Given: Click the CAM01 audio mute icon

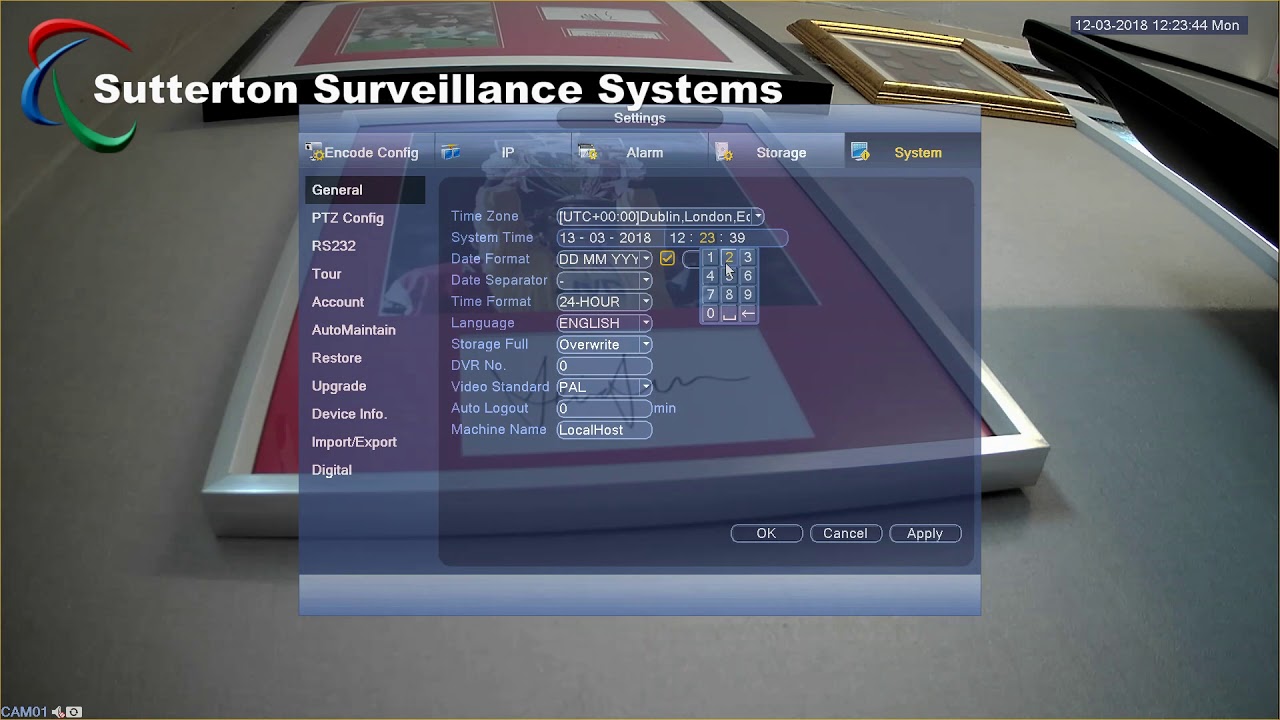Looking at the screenshot, I should tap(59, 712).
